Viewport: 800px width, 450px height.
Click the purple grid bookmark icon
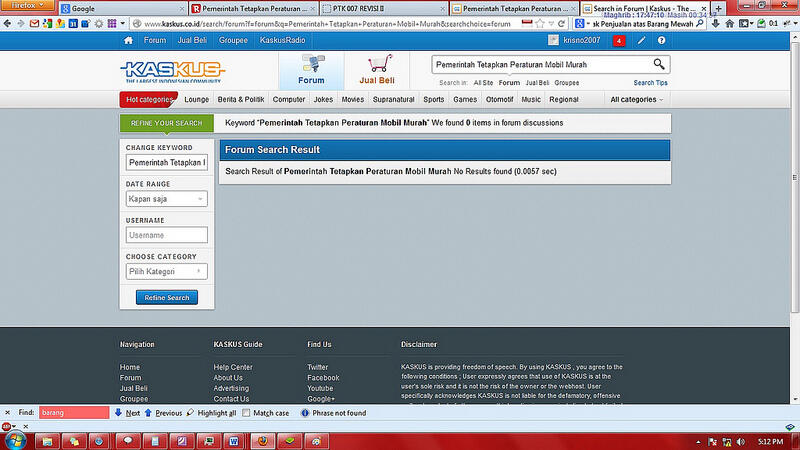tap(112, 23)
